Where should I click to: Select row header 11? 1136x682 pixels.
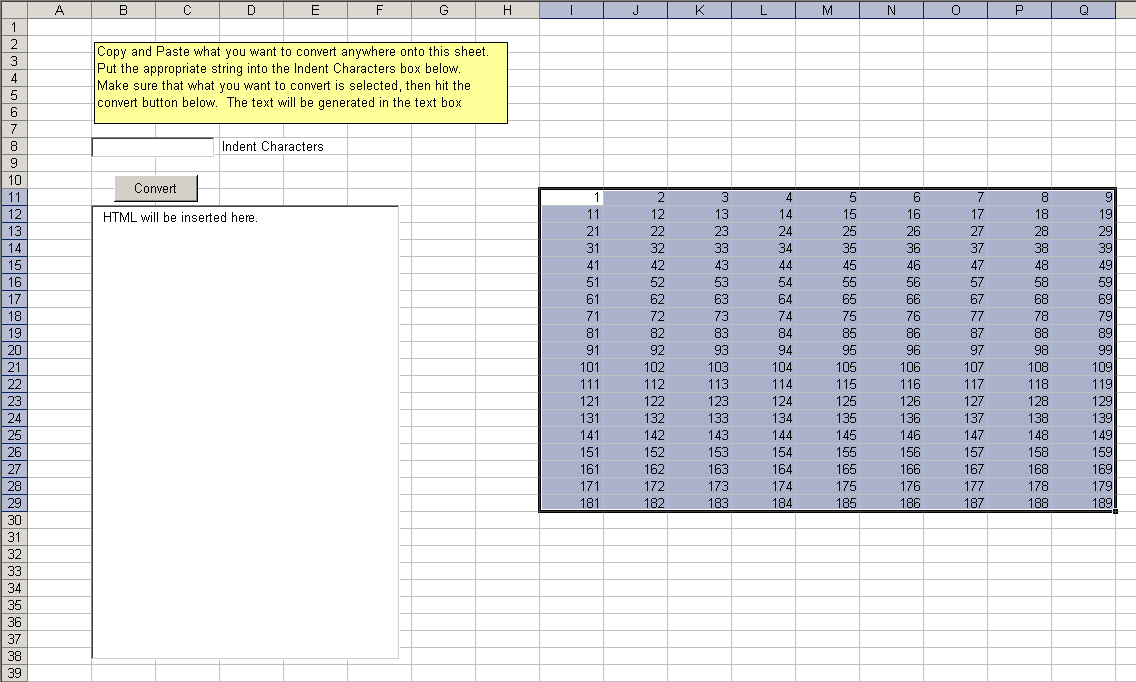[14, 197]
